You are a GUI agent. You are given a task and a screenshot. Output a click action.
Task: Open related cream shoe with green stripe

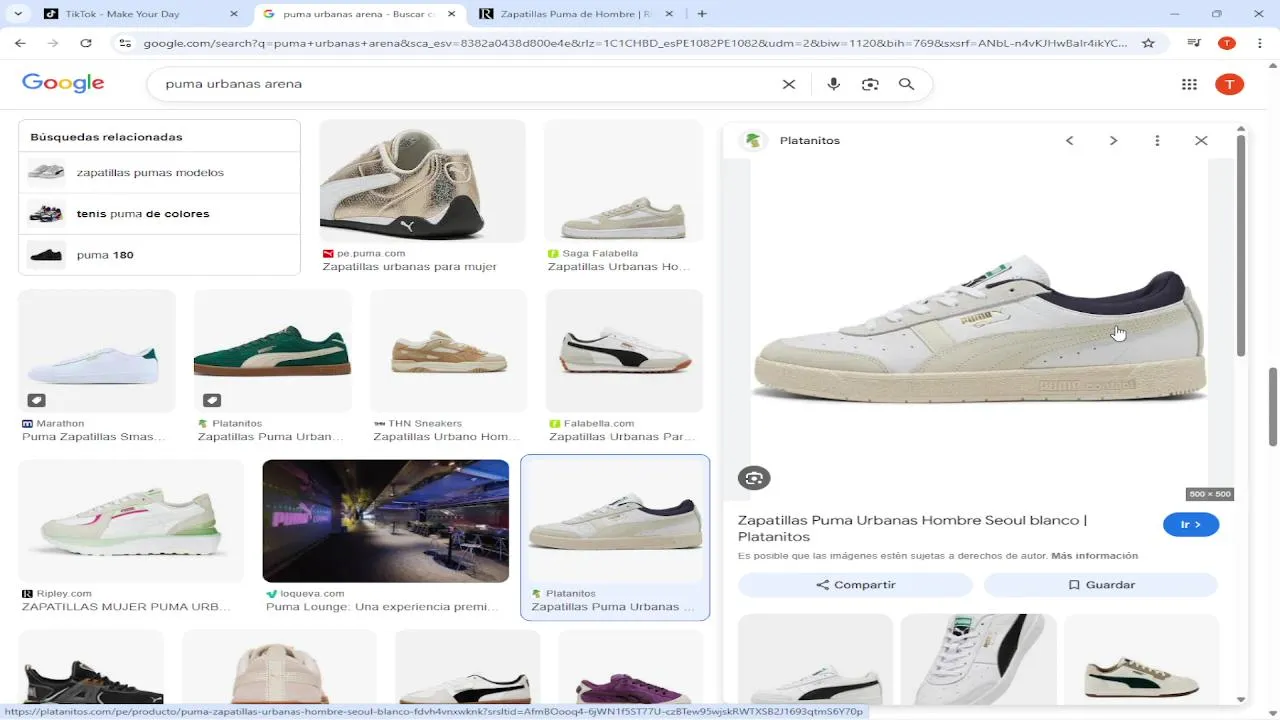(1141, 660)
